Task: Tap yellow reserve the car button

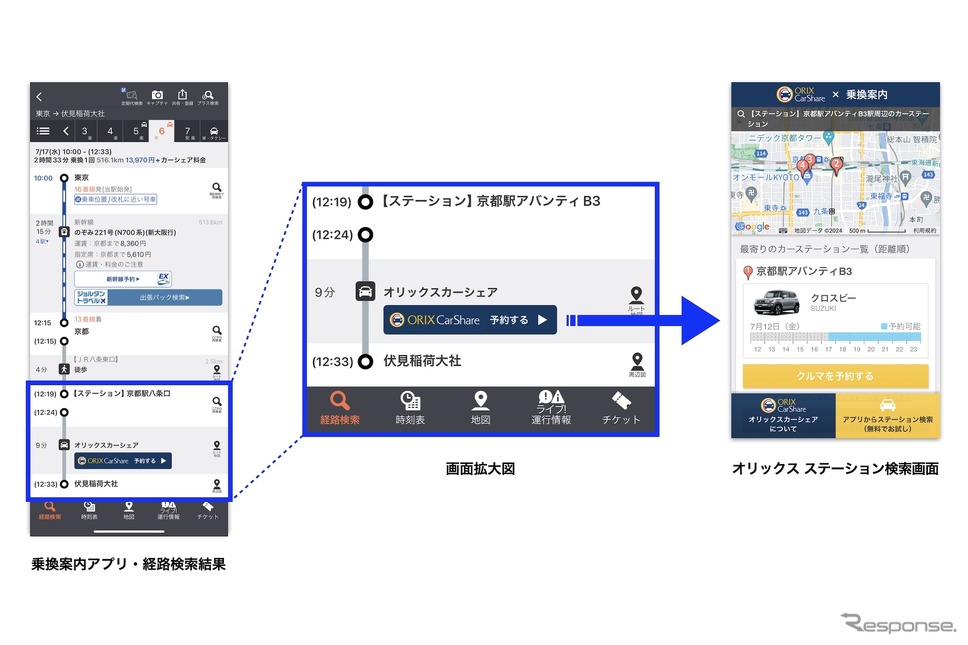Action: pos(835,376)
